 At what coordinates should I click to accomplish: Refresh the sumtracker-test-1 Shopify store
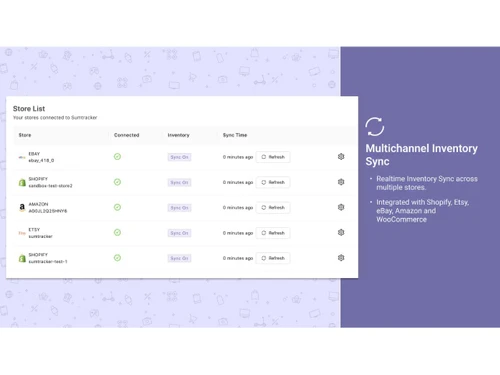point(273,258)
